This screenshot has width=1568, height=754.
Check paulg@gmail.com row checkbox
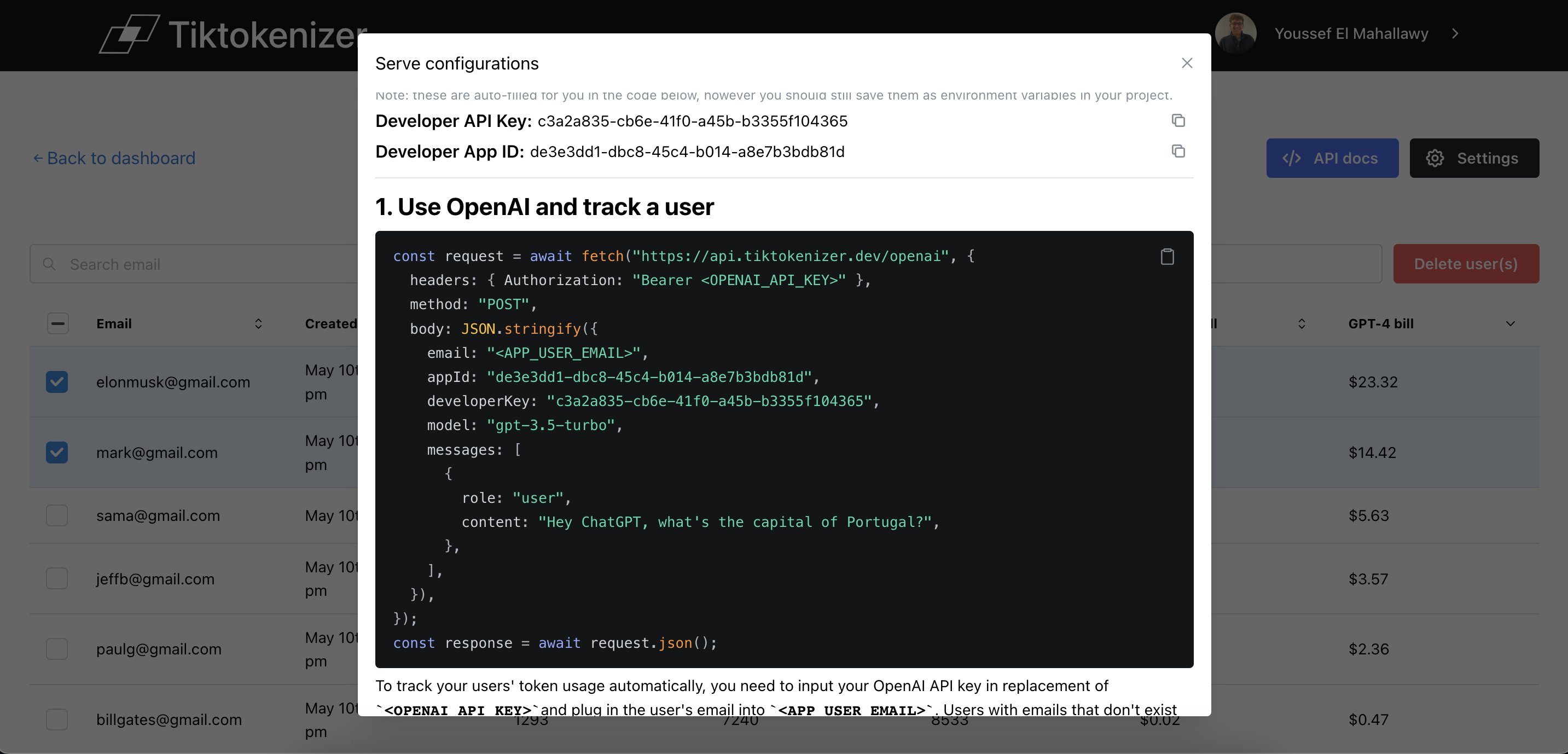point(57,649)
